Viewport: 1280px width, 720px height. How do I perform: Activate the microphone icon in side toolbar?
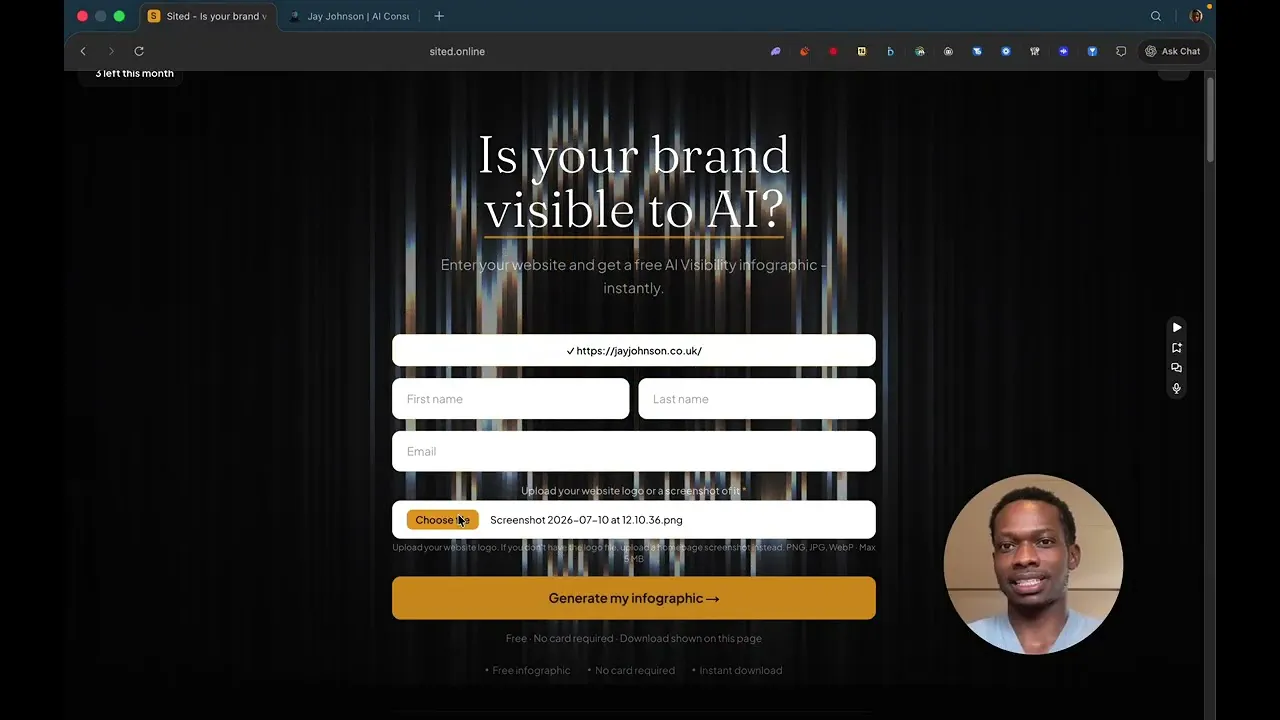[x=1177, y=388]
